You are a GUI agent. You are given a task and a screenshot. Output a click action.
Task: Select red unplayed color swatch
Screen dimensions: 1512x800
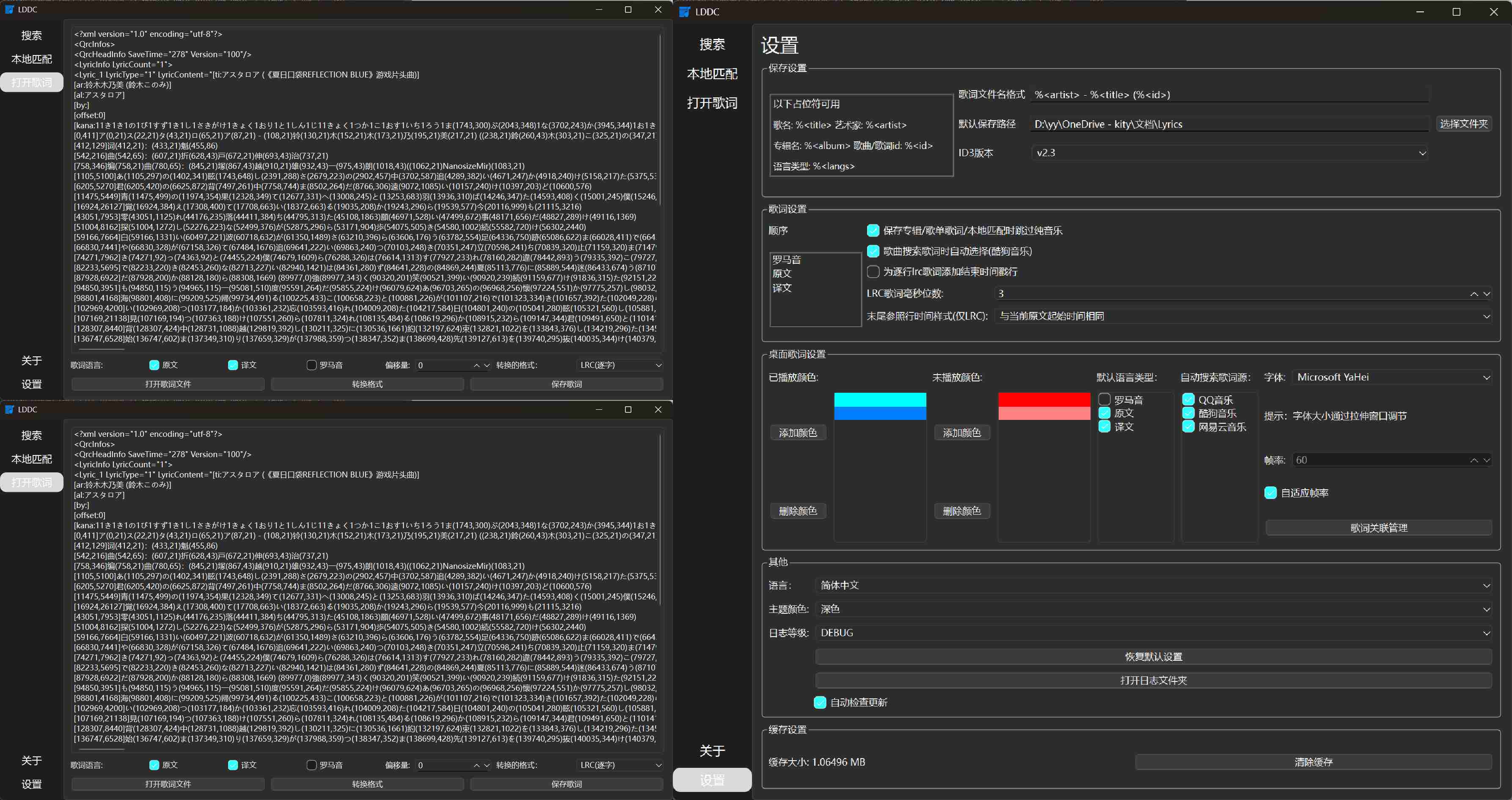(1044, 400)
